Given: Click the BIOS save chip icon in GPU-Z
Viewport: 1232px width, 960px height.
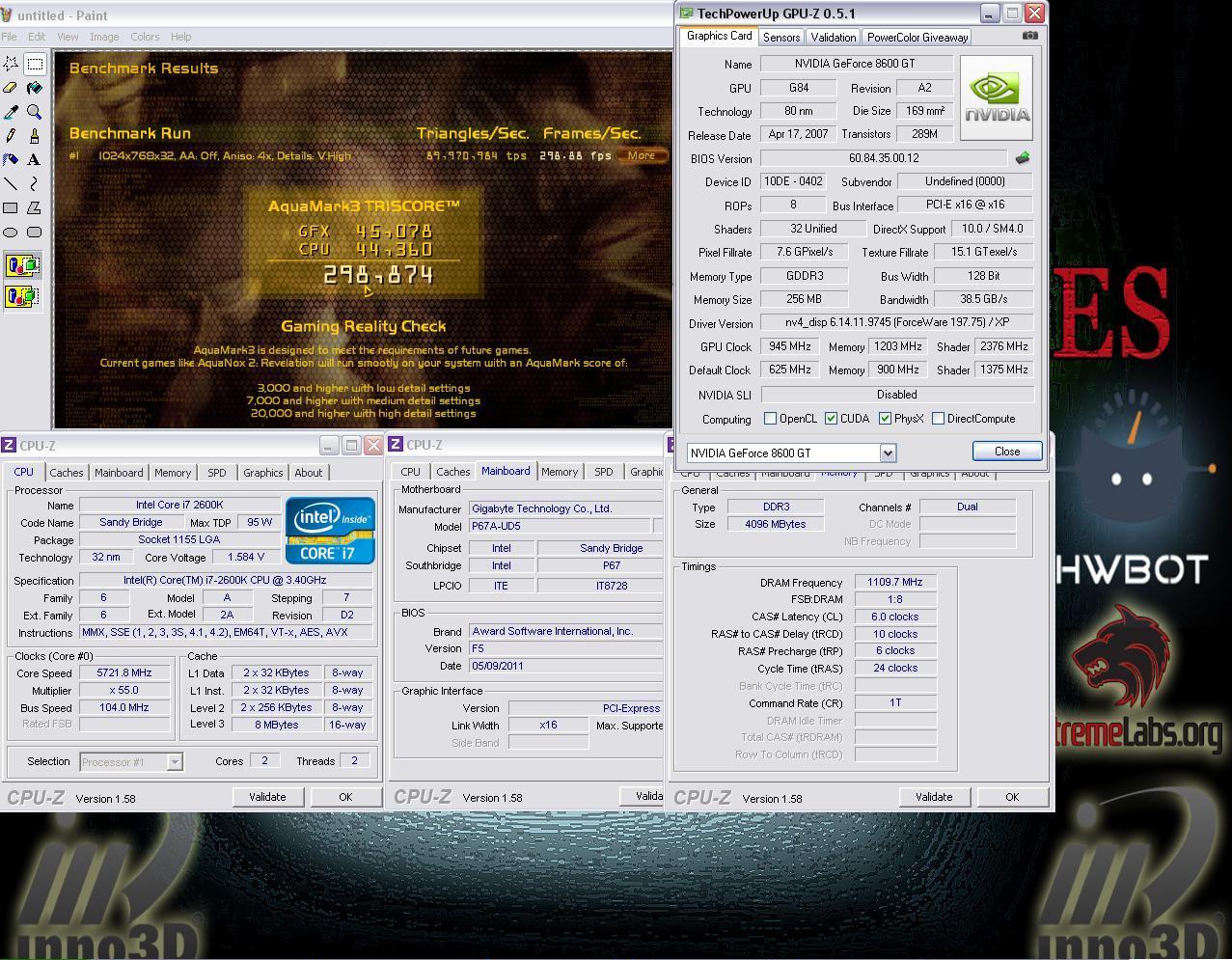Looking at the screenshot, I should click(1023, 157).
